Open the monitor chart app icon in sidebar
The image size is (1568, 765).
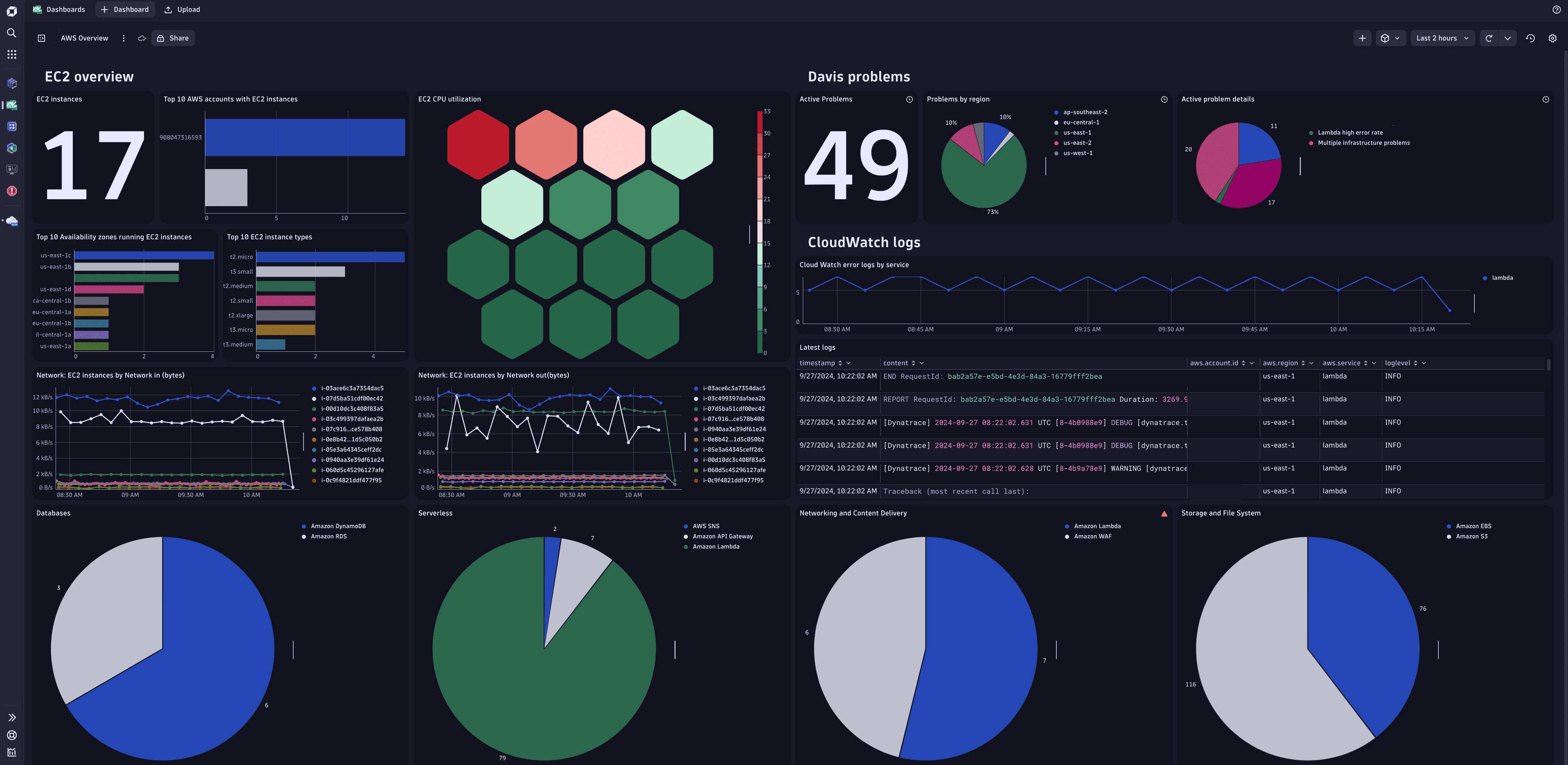[x=11, y=169]
